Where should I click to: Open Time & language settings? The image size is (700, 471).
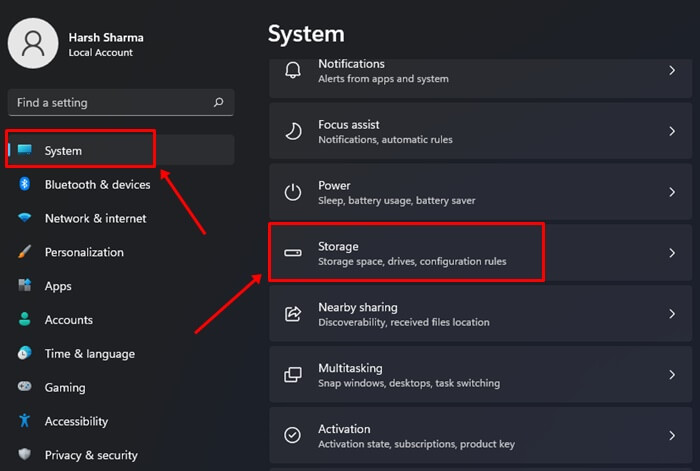tap(89, 353)
